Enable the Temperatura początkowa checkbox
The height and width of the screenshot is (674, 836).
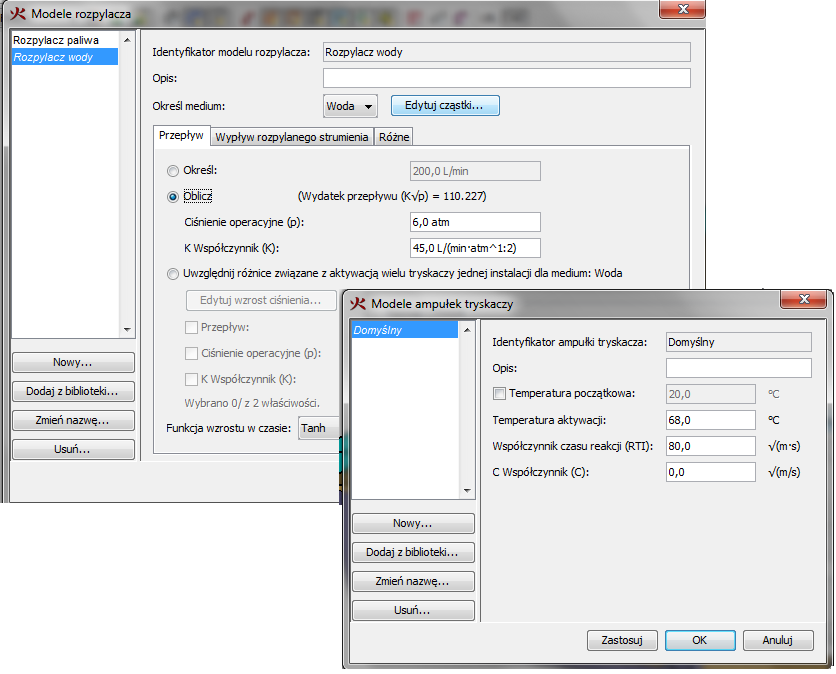coord(500,394)
